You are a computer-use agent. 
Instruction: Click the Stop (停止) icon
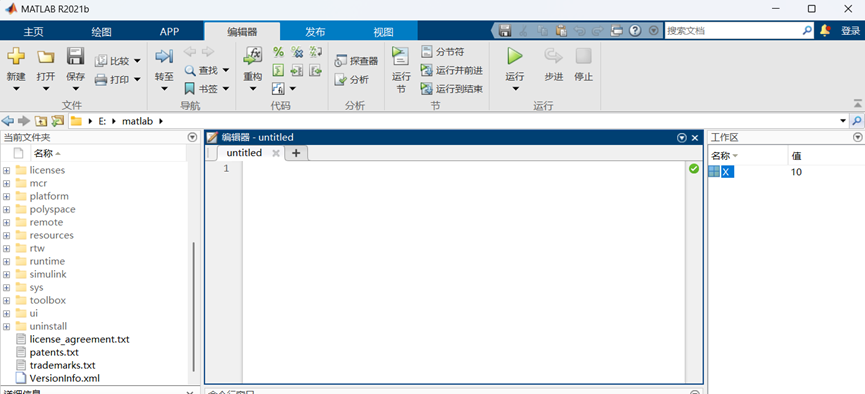coord(584,56)
